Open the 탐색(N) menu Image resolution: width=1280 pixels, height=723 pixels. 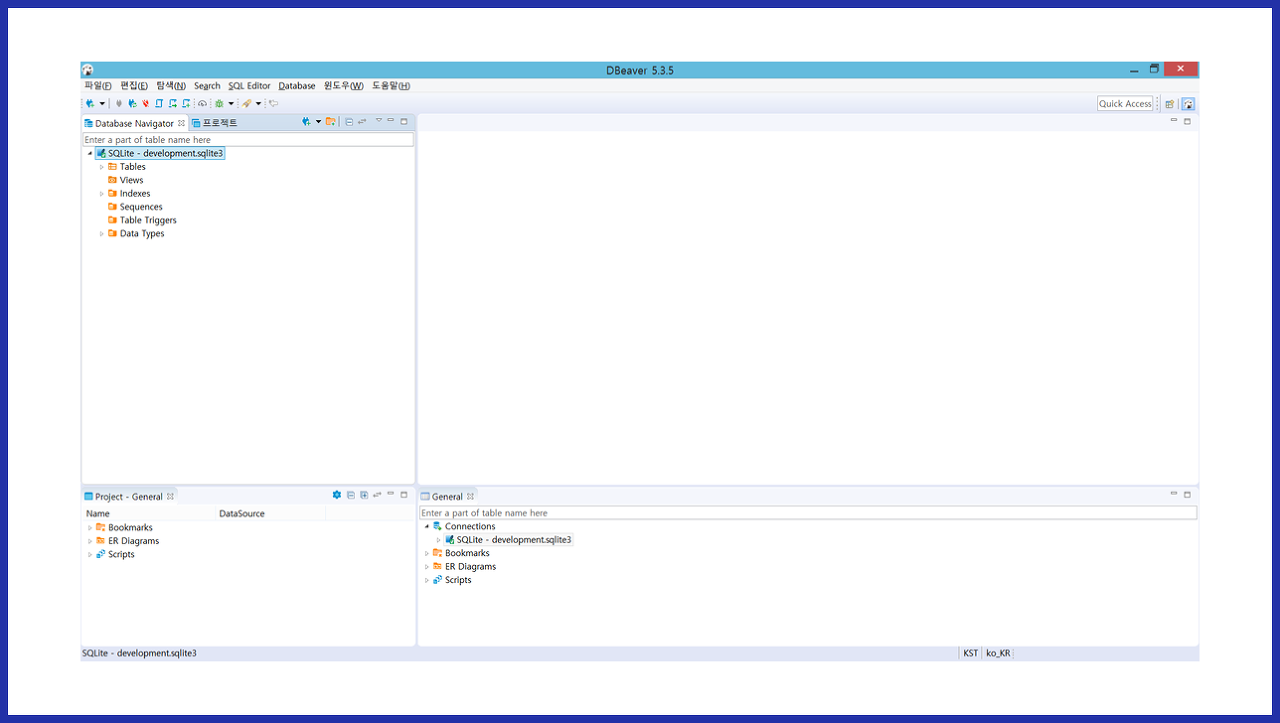(x=171, y=86)
